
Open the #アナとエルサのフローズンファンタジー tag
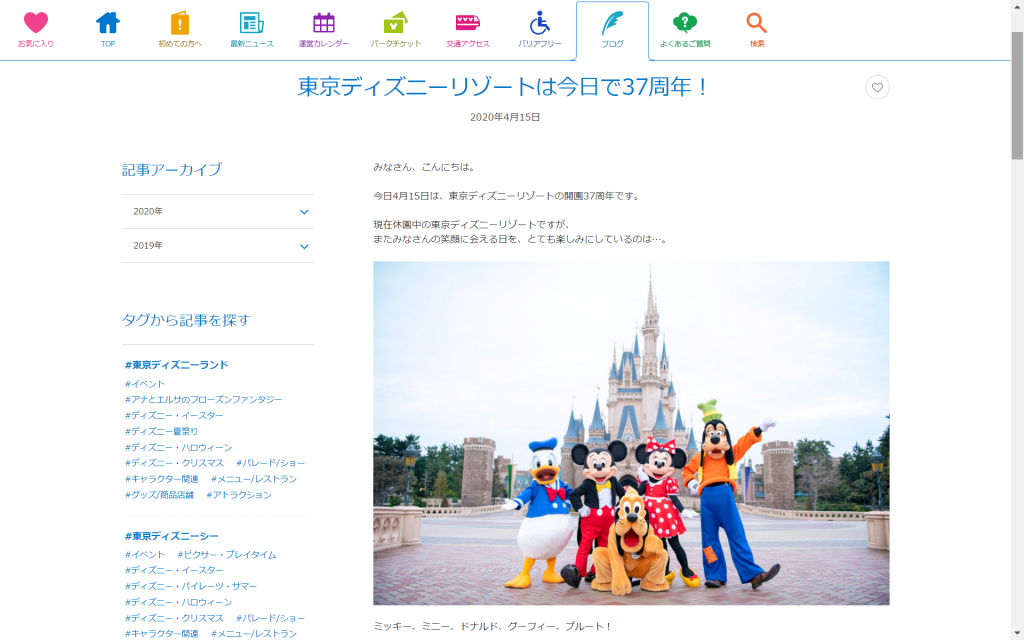pyautogui.click(x=203, y=400)
